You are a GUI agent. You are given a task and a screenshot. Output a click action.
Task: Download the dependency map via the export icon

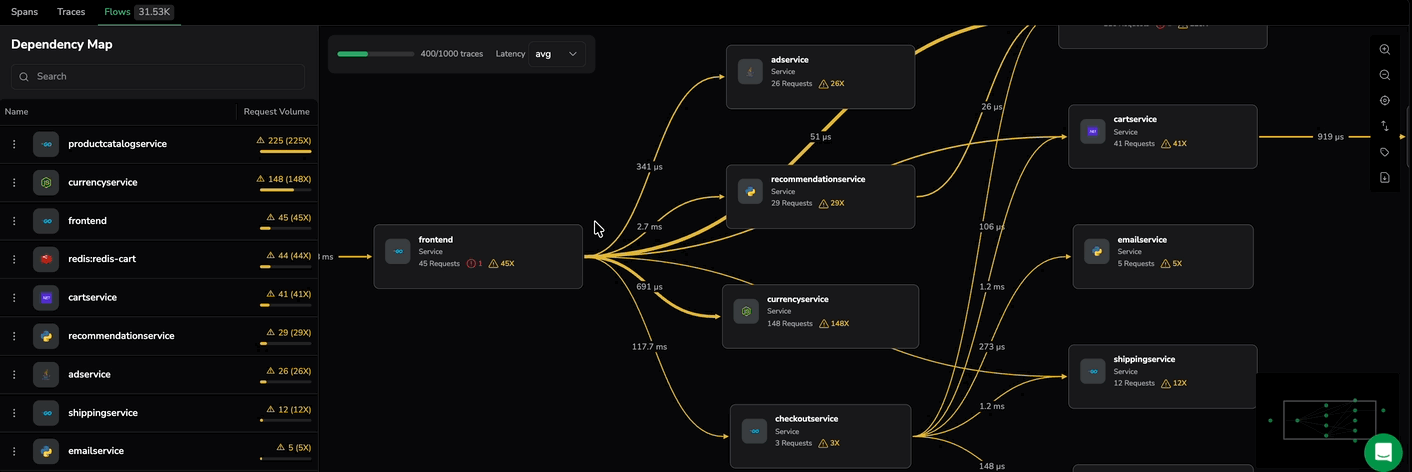coord(1385,178)
